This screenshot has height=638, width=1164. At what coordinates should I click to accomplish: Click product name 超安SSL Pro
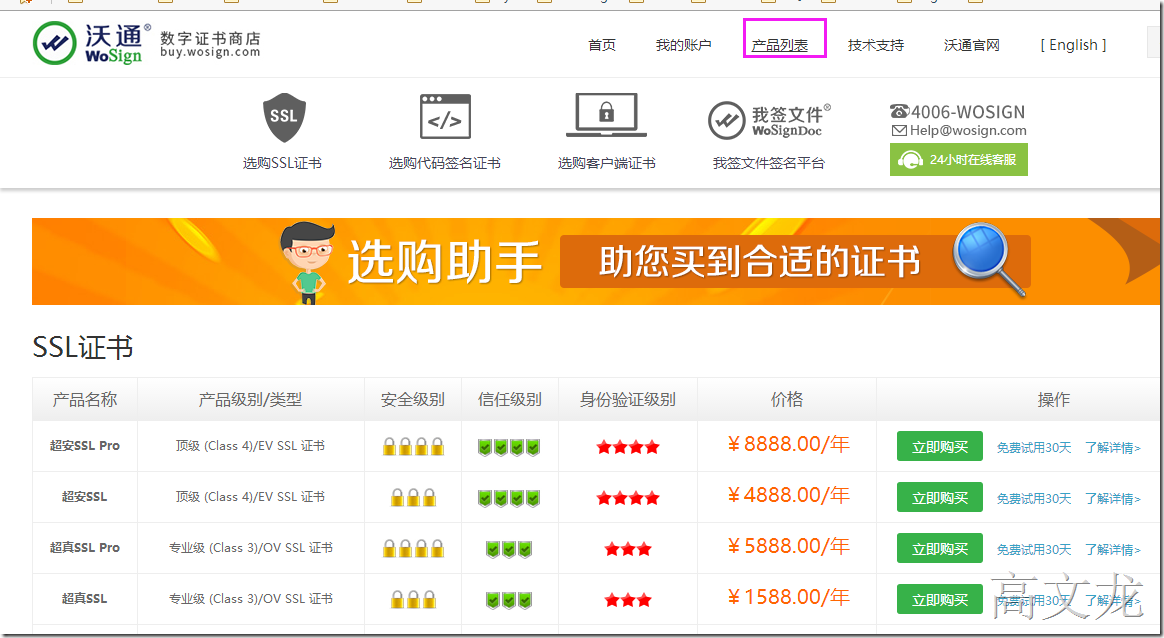point(85,446)
